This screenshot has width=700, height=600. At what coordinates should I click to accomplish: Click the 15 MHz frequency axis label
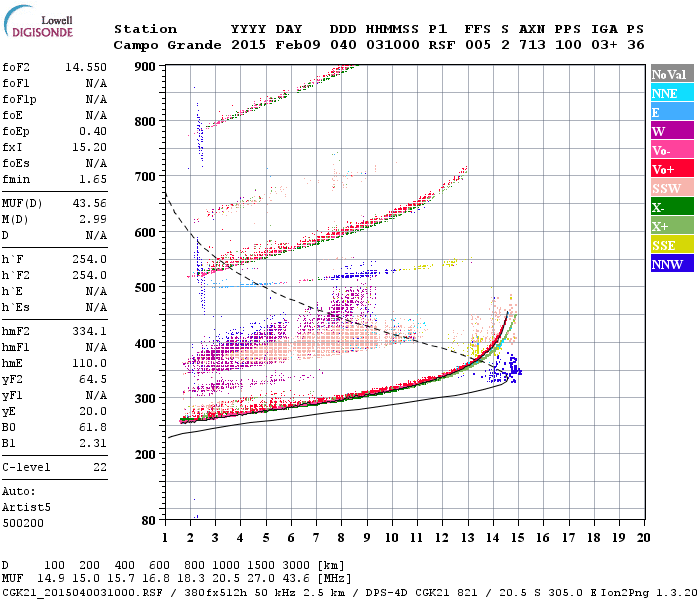[517, 538]
